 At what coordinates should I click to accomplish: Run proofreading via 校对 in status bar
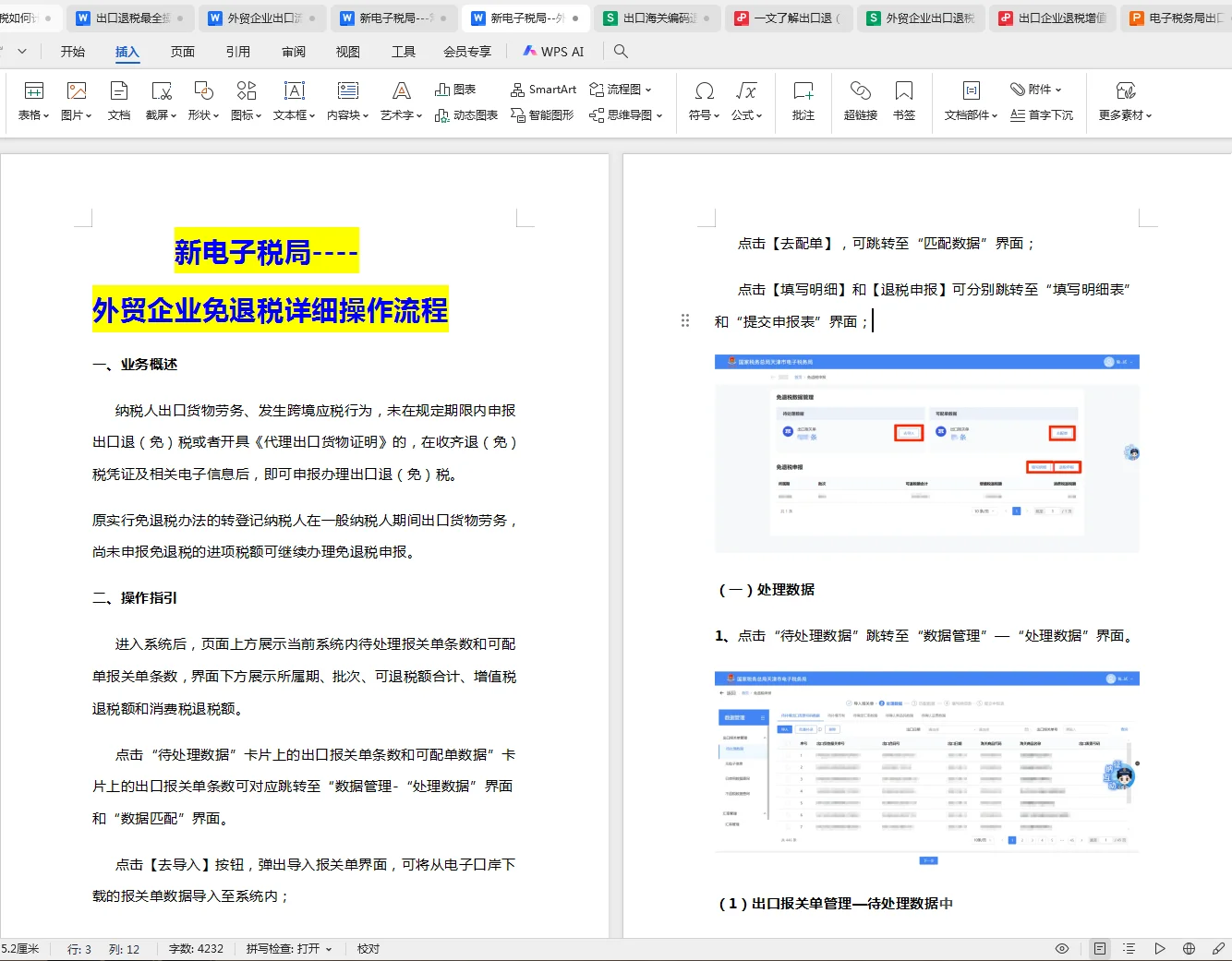(x=368, y=948)
